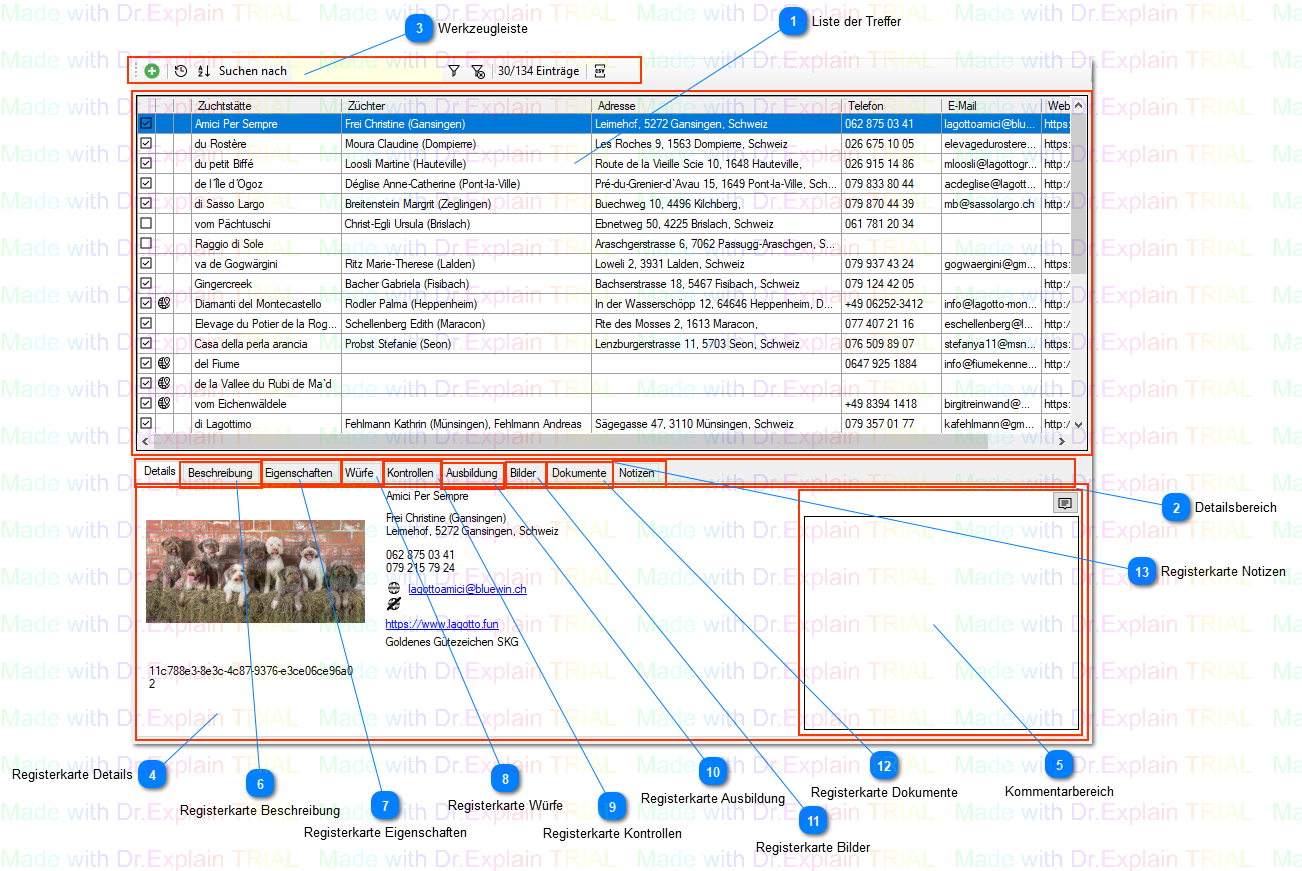Show the Bilder tab
The image size is (1302, 871).
point(523,473)
